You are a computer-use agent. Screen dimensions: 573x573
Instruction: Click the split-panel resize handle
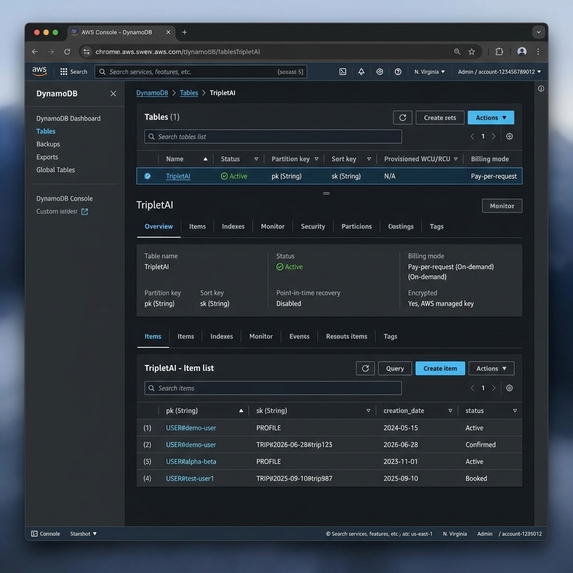coord(326,193)
